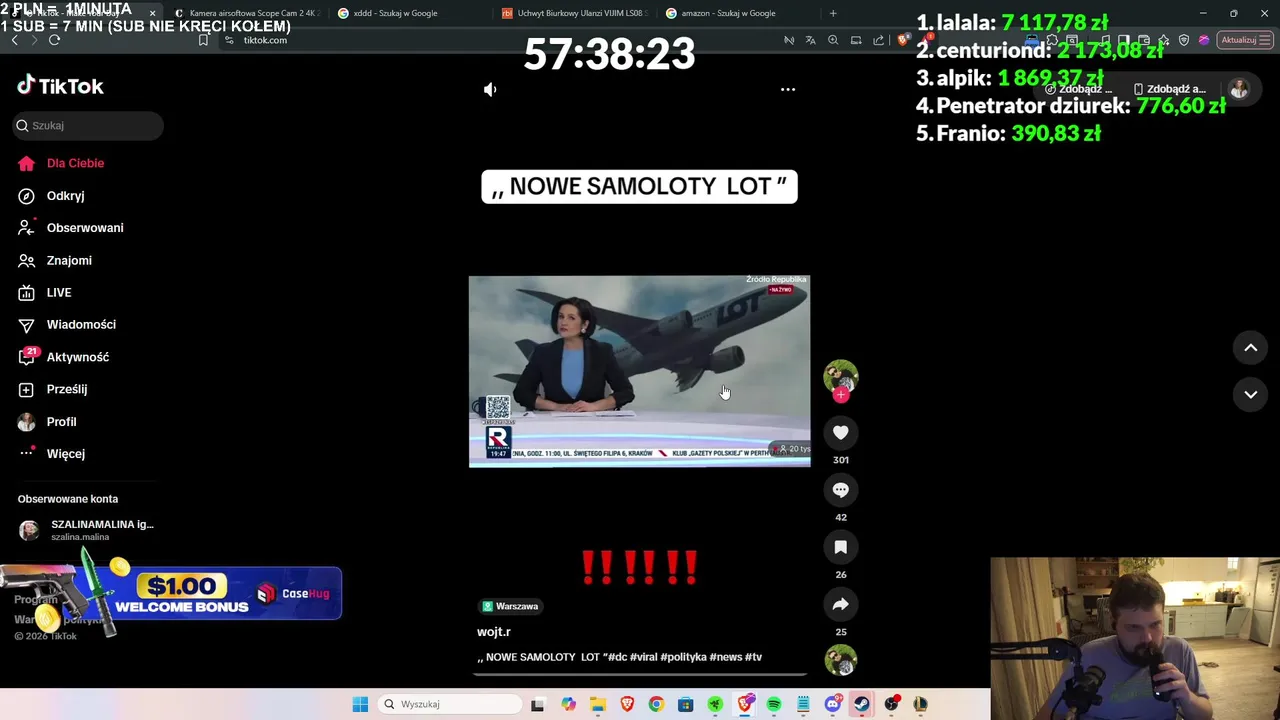Click the Szukaj search field
Screen dimensions: 1280x720
[88, 125]
